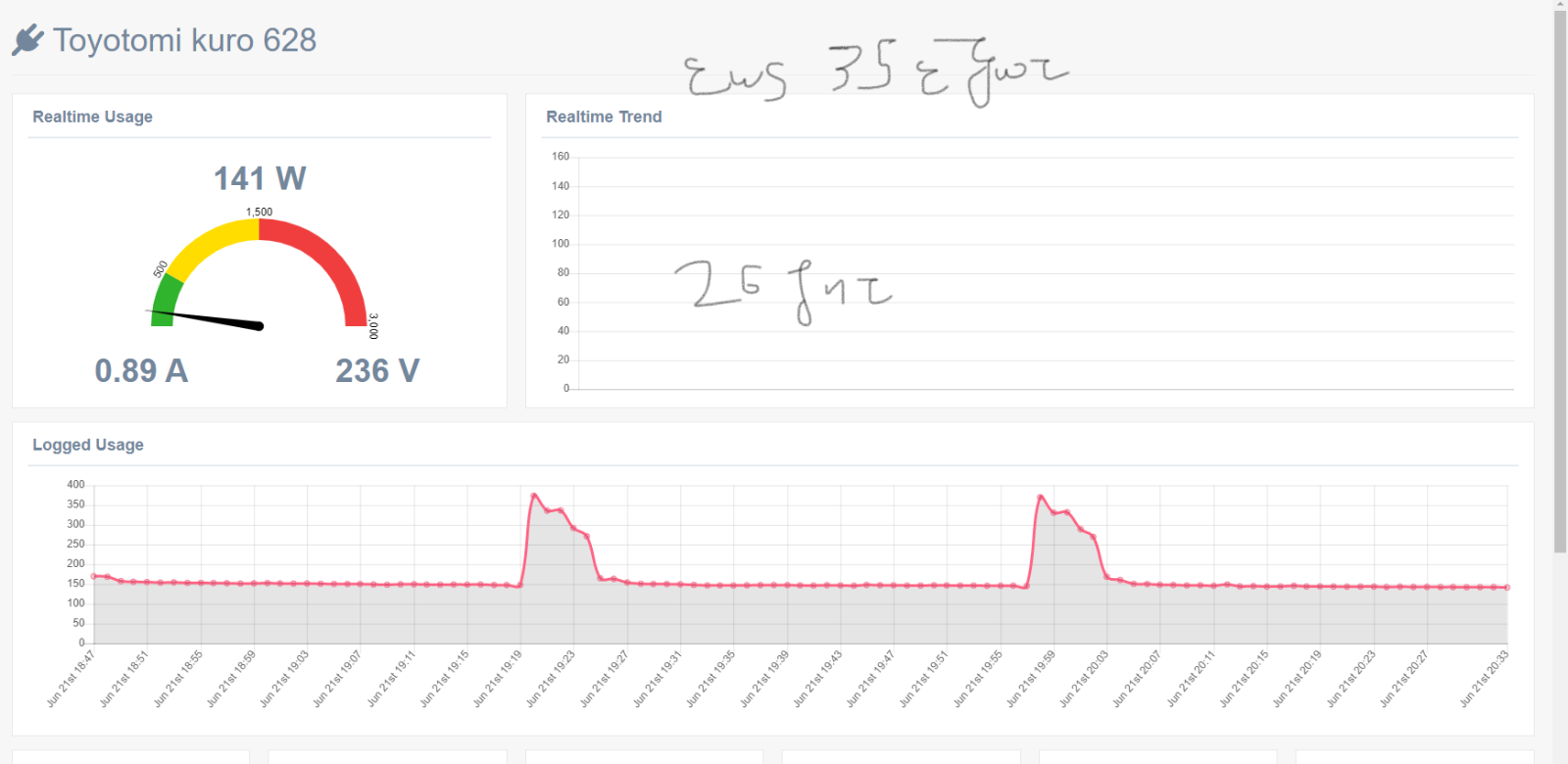Click the Jun 21st 18:47 axis label
The image size is (1568, 764).
click(71, 678)
